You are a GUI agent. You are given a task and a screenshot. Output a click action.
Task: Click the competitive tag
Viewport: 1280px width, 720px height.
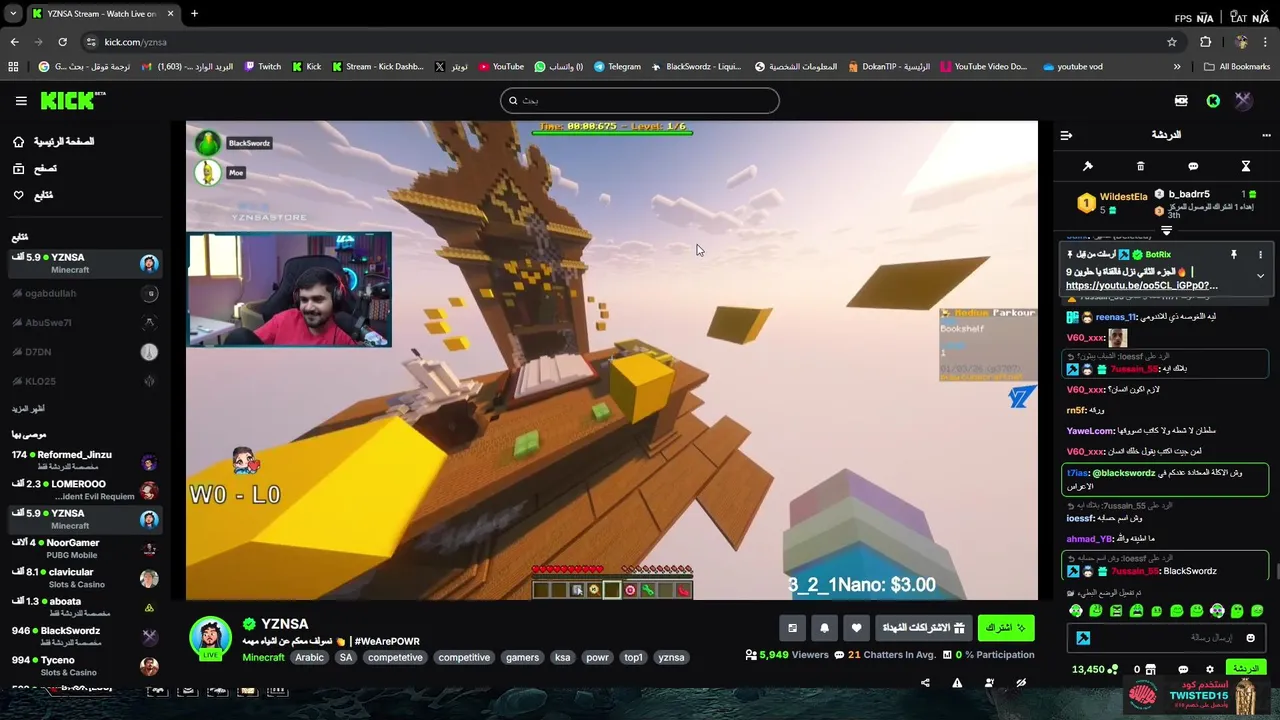(x=464, y=657)
